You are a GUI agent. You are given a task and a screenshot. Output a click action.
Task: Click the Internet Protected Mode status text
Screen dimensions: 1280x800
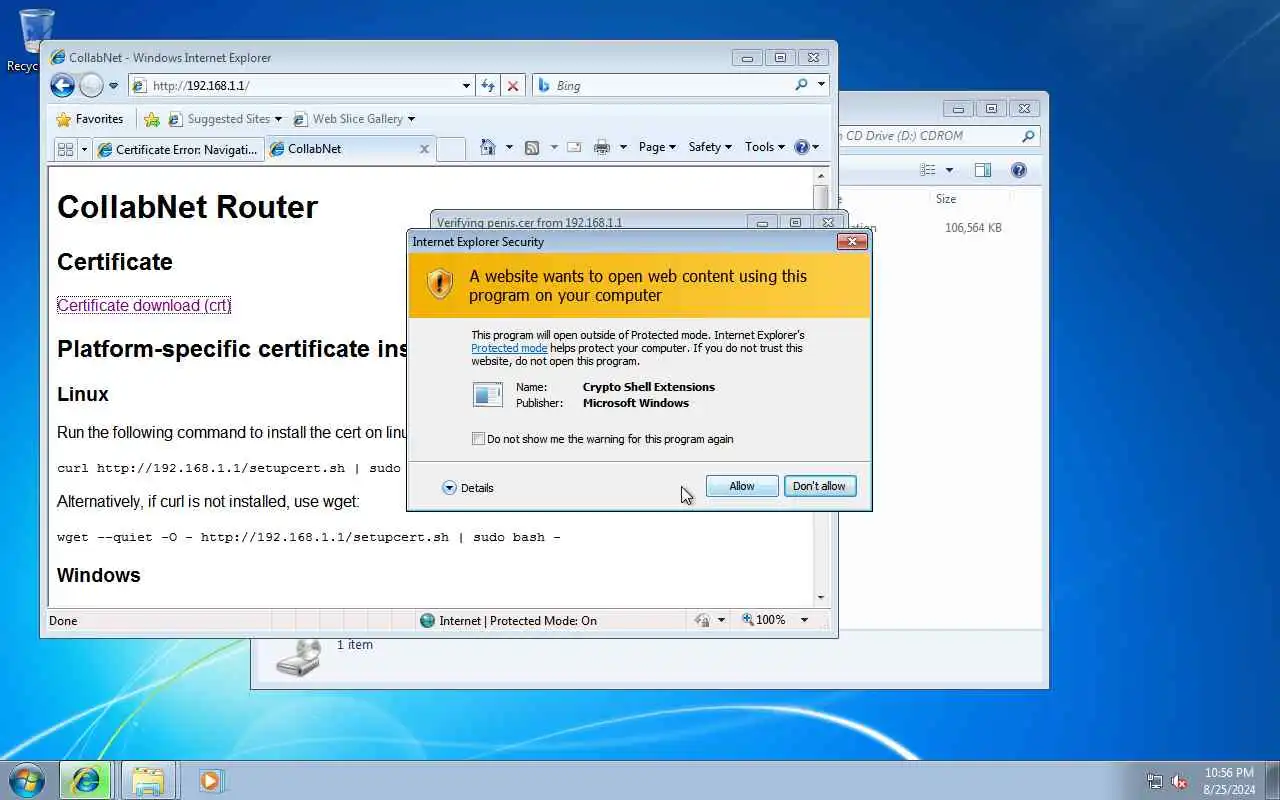coord(518,621)
